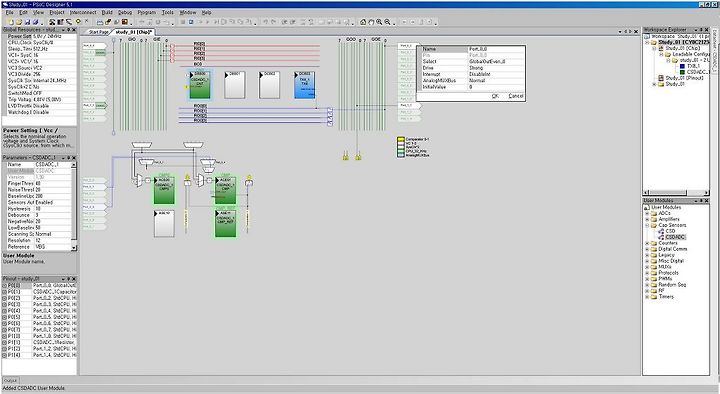Image resolution: width=720 pixels, height=394 pixels.
Task: Select green CSDADC_1 CNT digital block
Action: (x=200, y=84)
